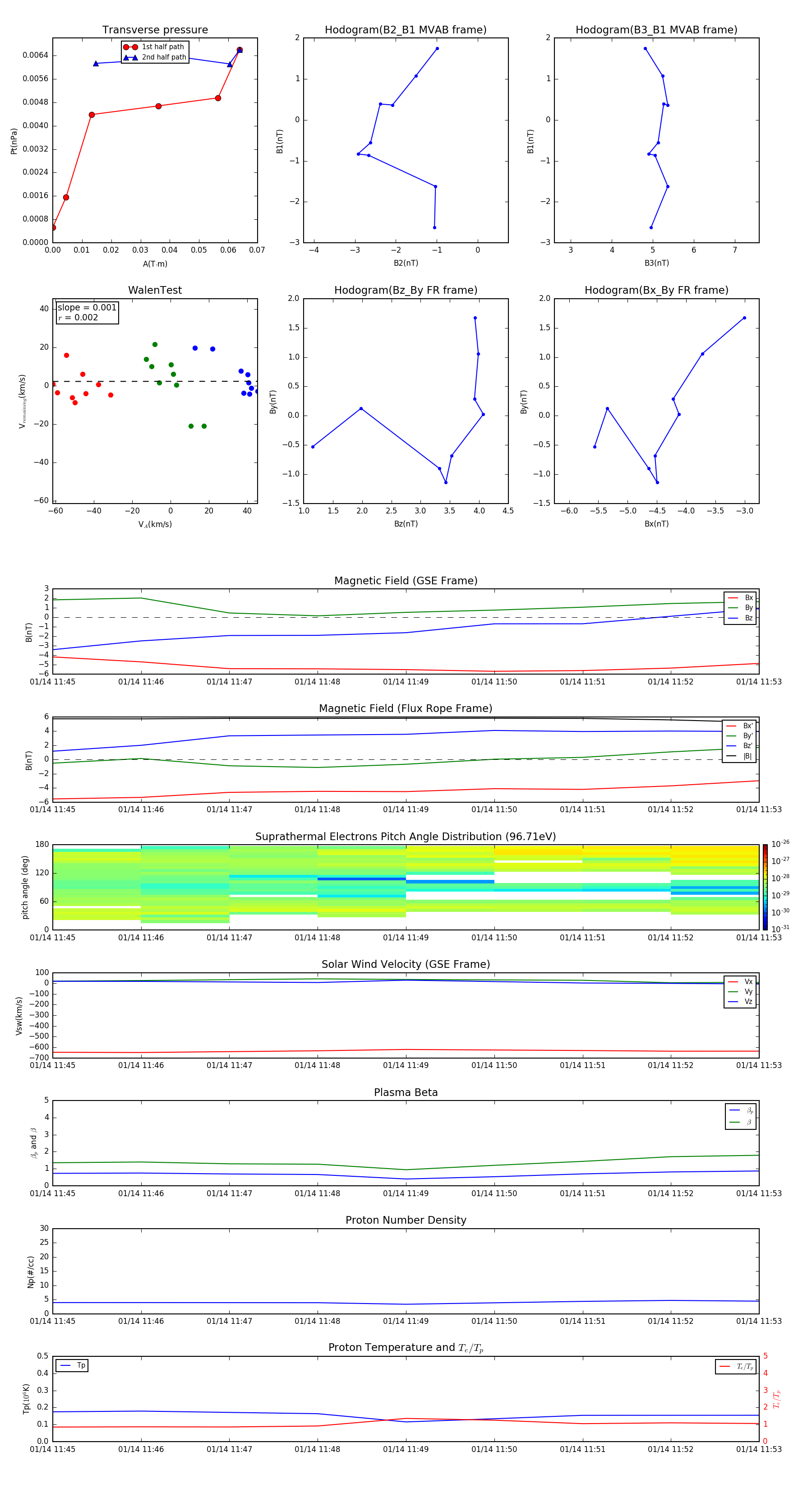Select 'Te/Tp' legend entry in temperature plot
This screenshot has height=1489, width=812.
click(x=736, y=1366)
